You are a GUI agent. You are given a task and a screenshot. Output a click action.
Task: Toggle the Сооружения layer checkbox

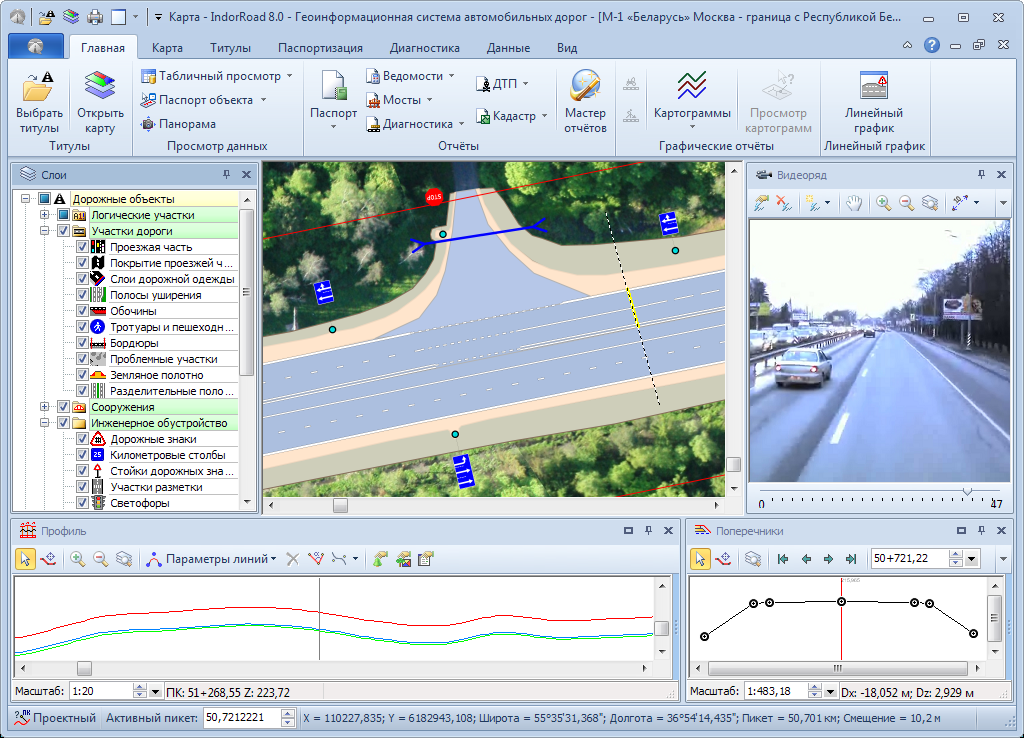[63, 407]
